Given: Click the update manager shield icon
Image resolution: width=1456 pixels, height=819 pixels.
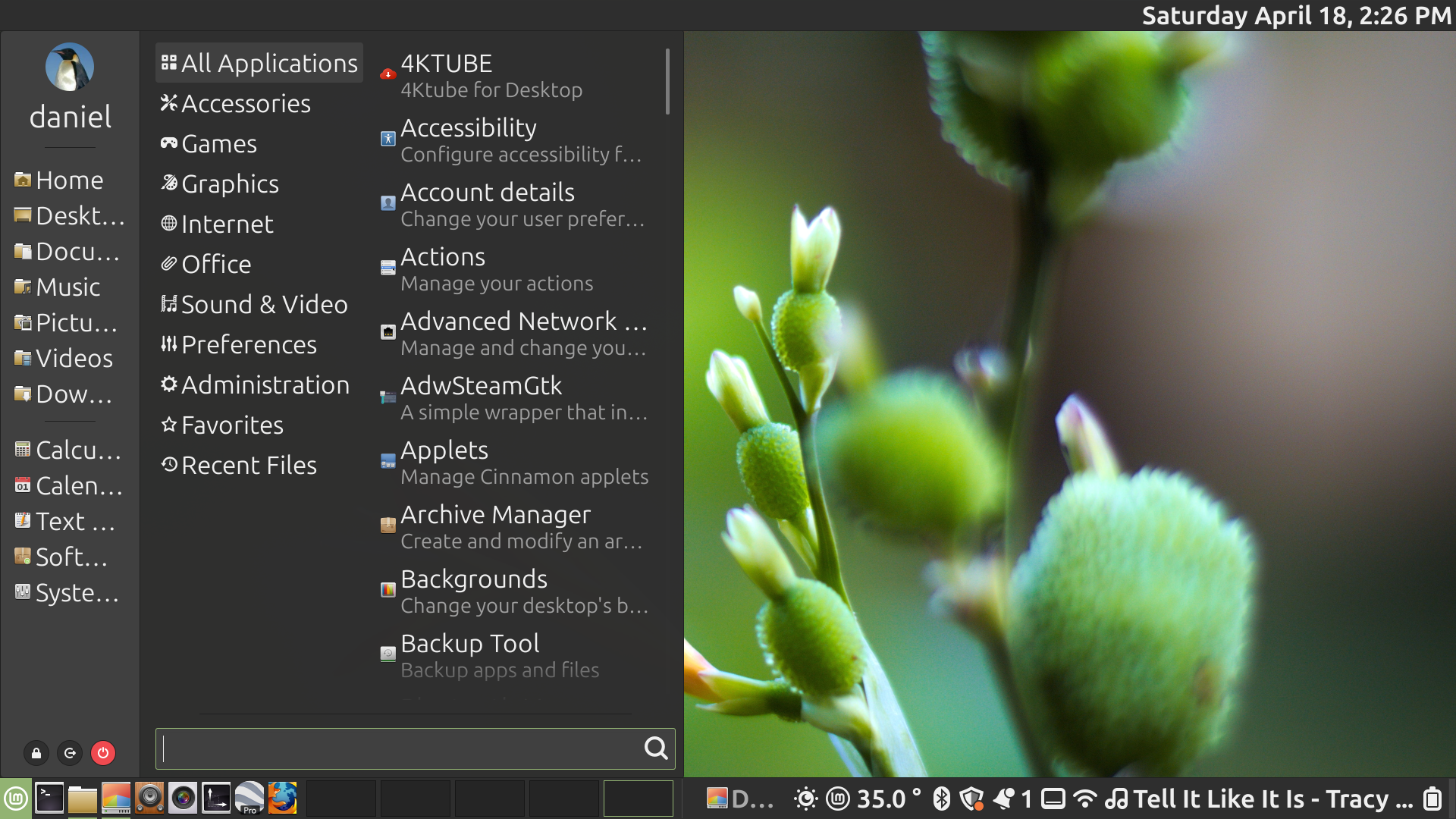Looking at the screenshot, I should pos(971,799).
